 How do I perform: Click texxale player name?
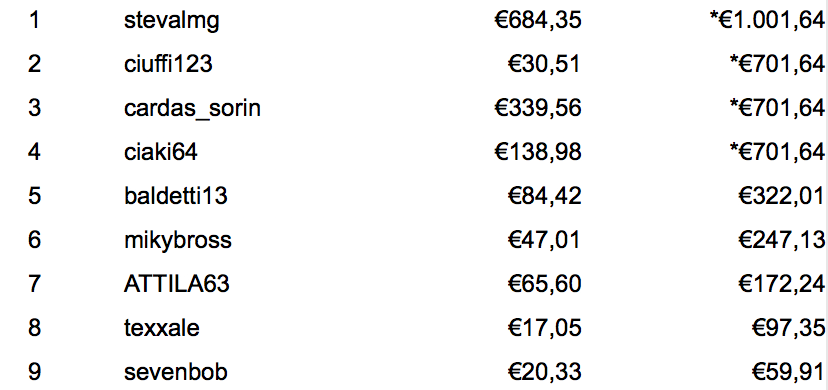(x=162, y=328)
